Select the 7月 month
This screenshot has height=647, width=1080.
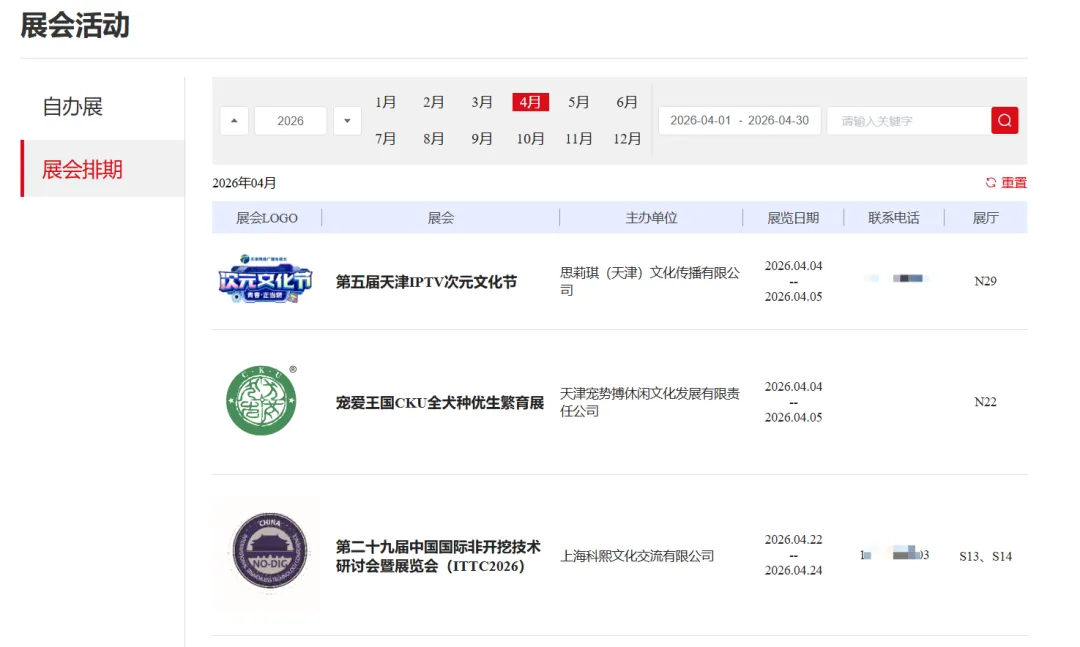point(385,138)
